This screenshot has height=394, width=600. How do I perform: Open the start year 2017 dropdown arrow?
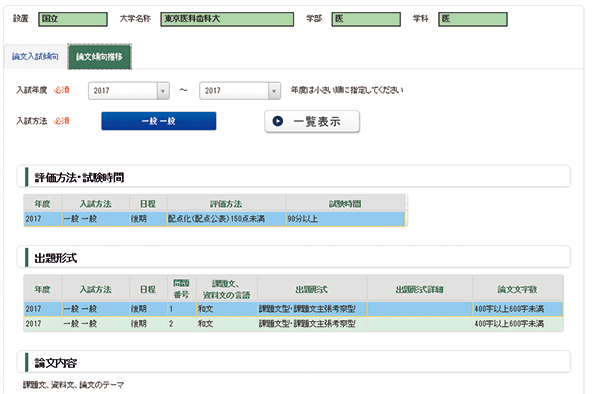pos(163,91)
